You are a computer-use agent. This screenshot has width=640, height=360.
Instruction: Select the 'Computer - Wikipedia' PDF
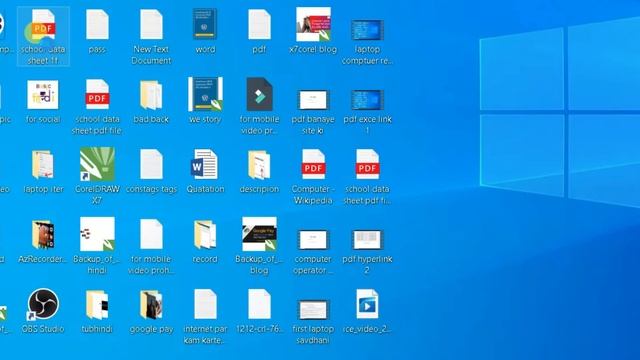pyautogui.click(x=313, y=164)
